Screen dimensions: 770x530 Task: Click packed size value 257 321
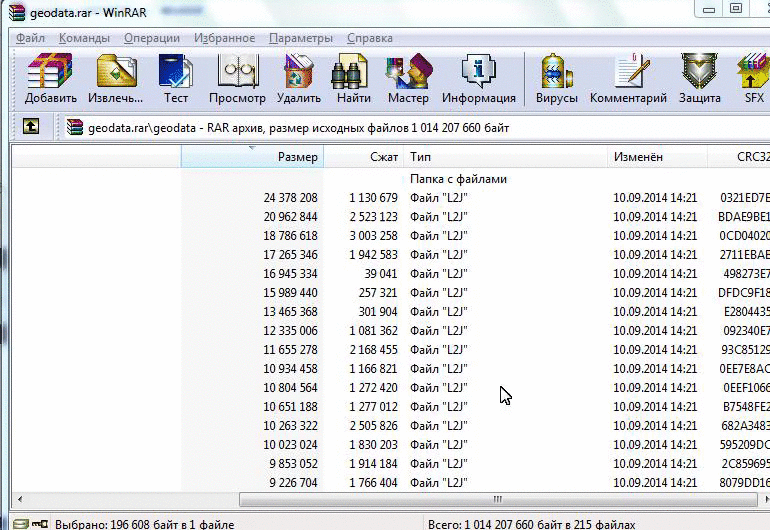pyautogui.click(x=378, y=293)
